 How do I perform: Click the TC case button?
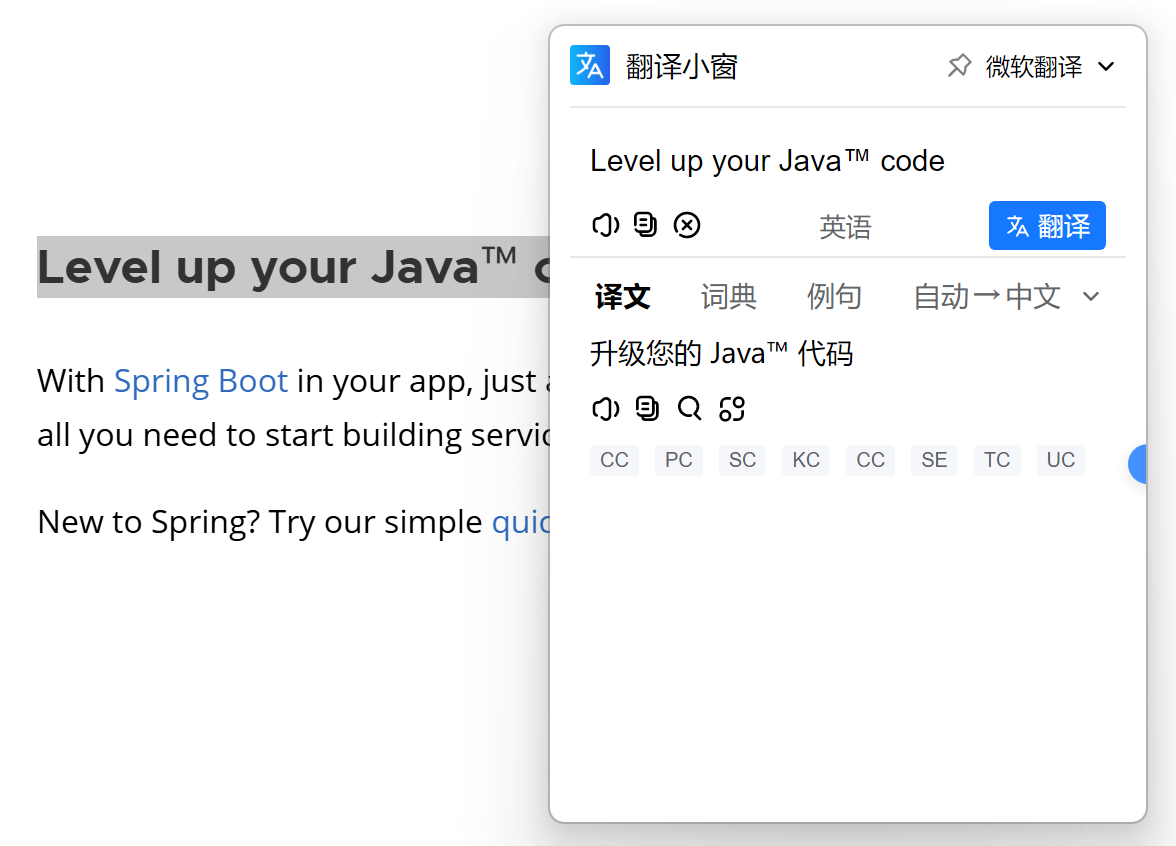tap(997, 460)
